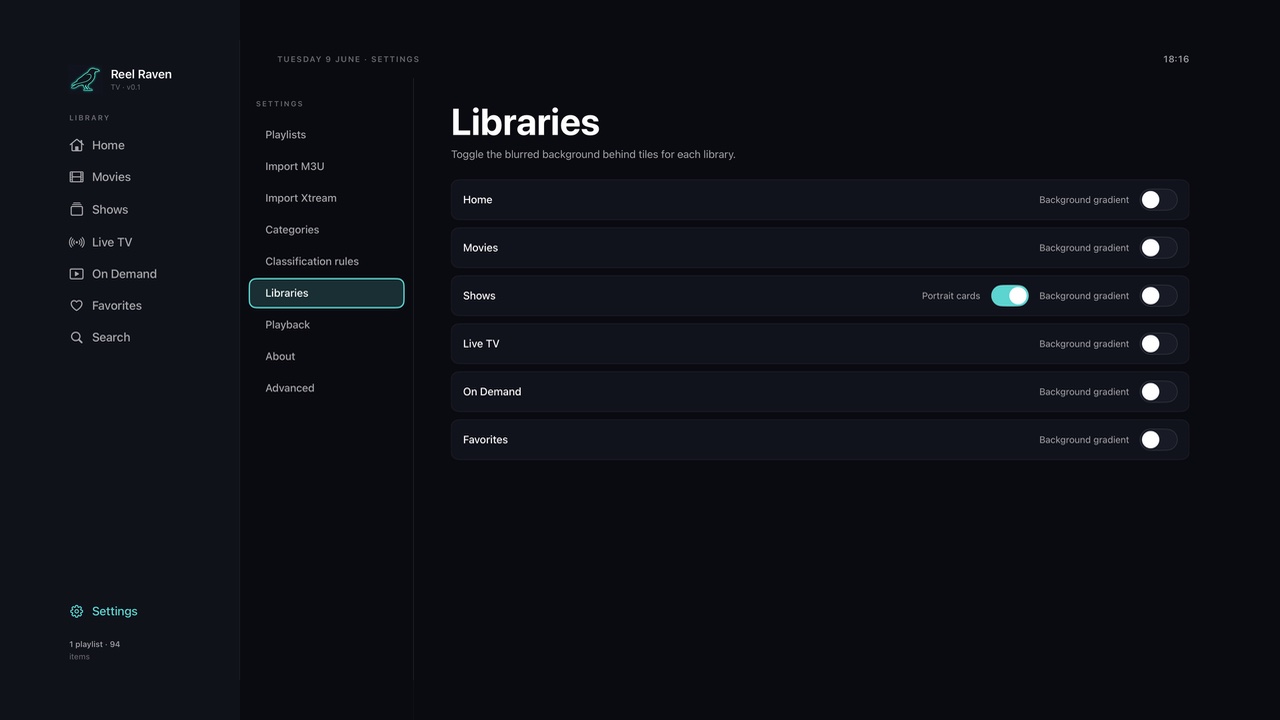The image size is (1280, 720).
Task: Navigate to Home in the sidebar
Action: 108,145
